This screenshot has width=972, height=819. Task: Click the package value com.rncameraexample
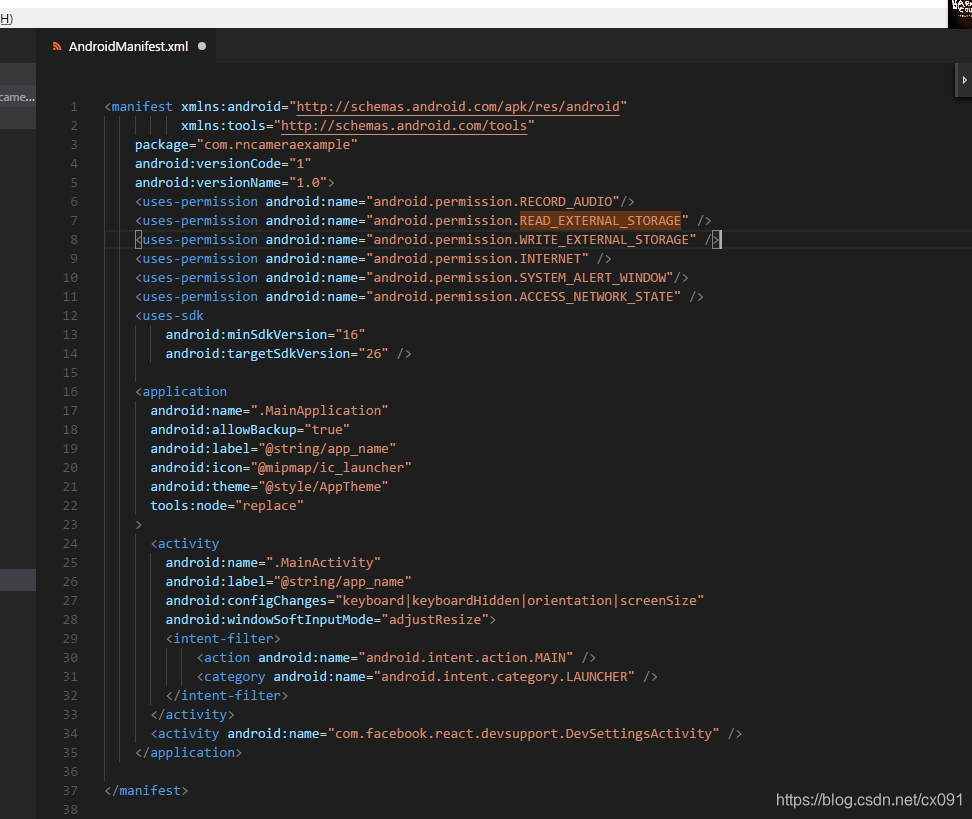tap(277, 144)
